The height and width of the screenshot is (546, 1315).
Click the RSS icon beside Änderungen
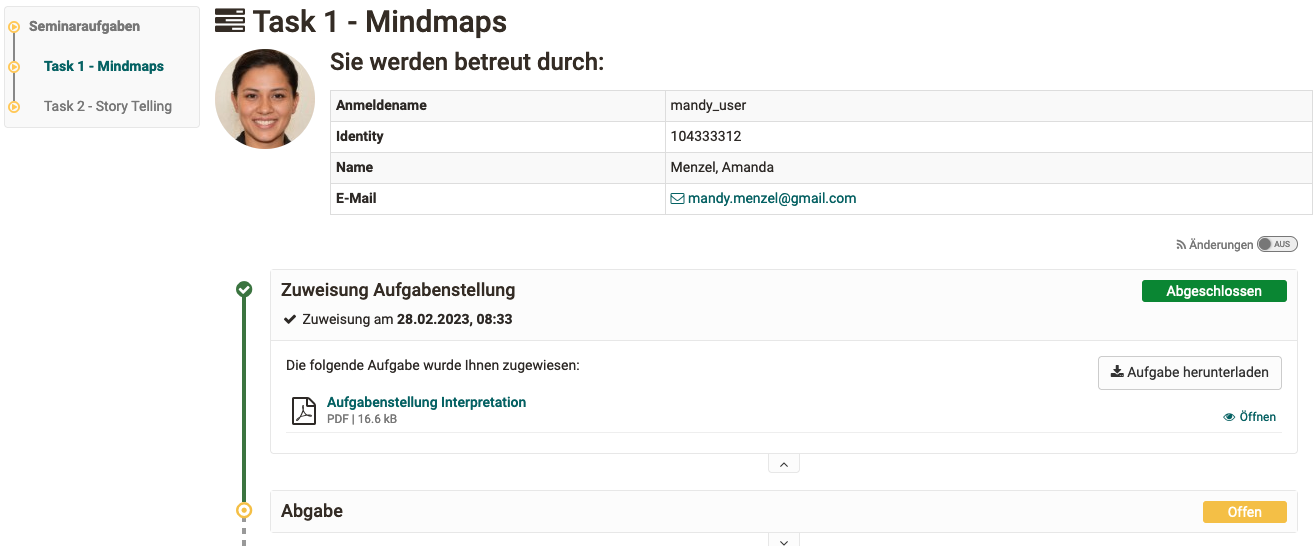coord(1181,245)
